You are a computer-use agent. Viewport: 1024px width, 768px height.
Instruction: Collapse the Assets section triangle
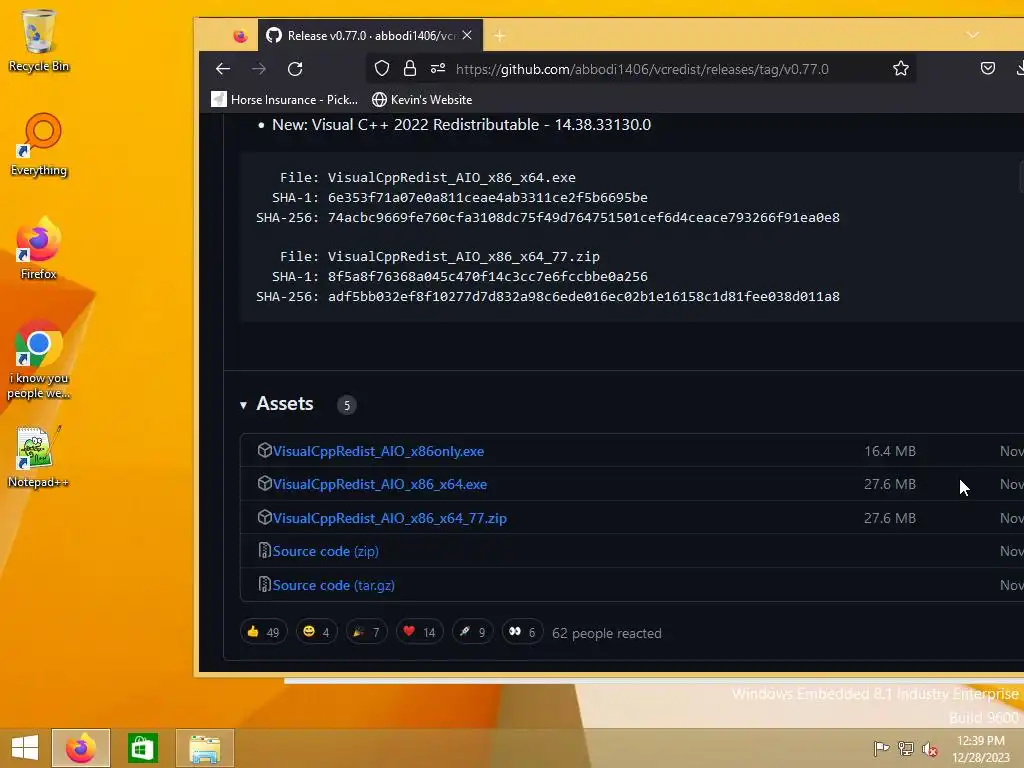(244, 405)
